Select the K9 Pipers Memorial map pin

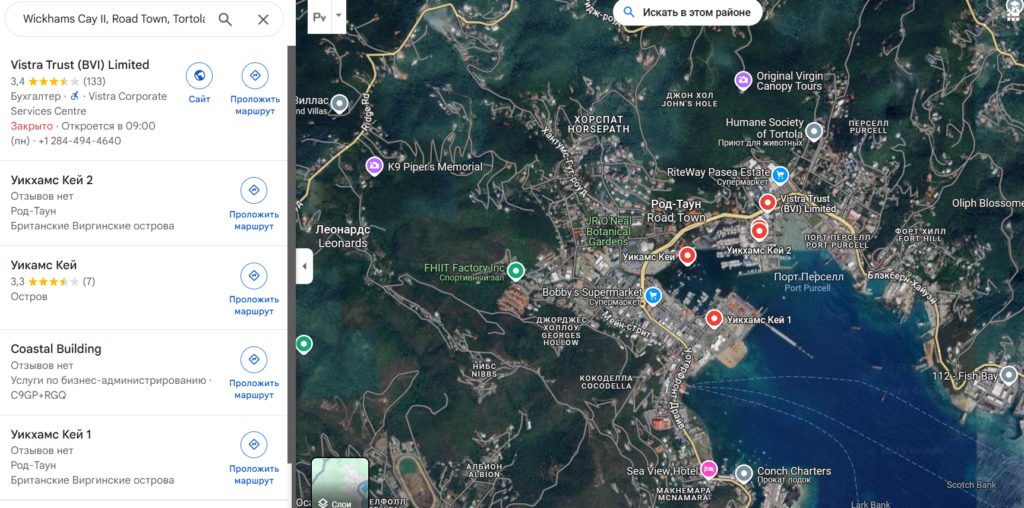coord(374,166)
